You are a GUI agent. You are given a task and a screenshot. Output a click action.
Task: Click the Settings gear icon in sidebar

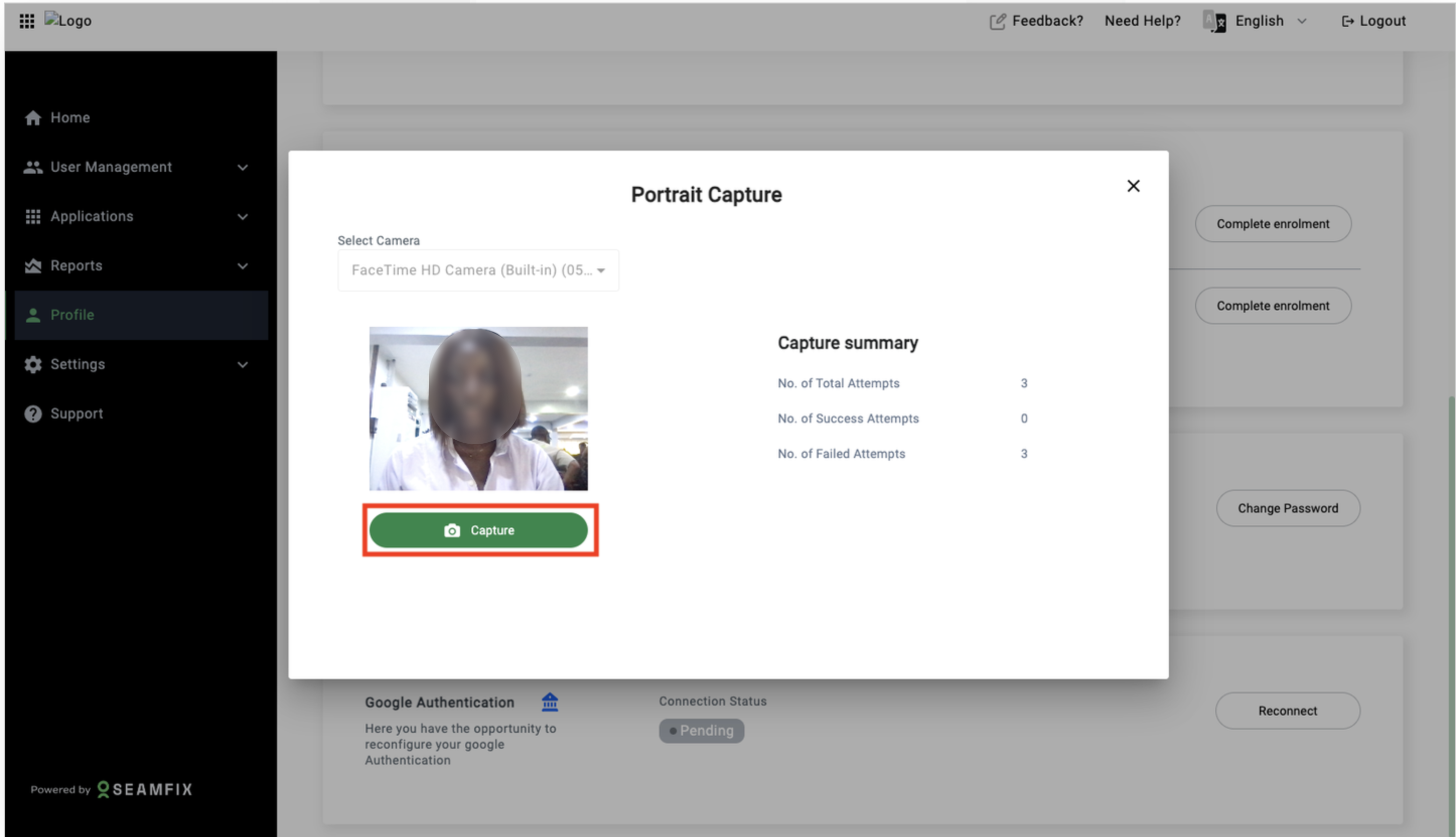(33, 365)
